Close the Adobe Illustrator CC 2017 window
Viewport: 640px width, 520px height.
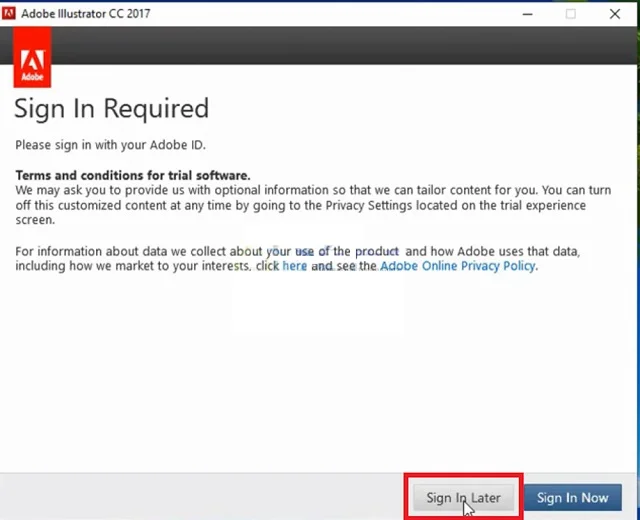point(615,14)
